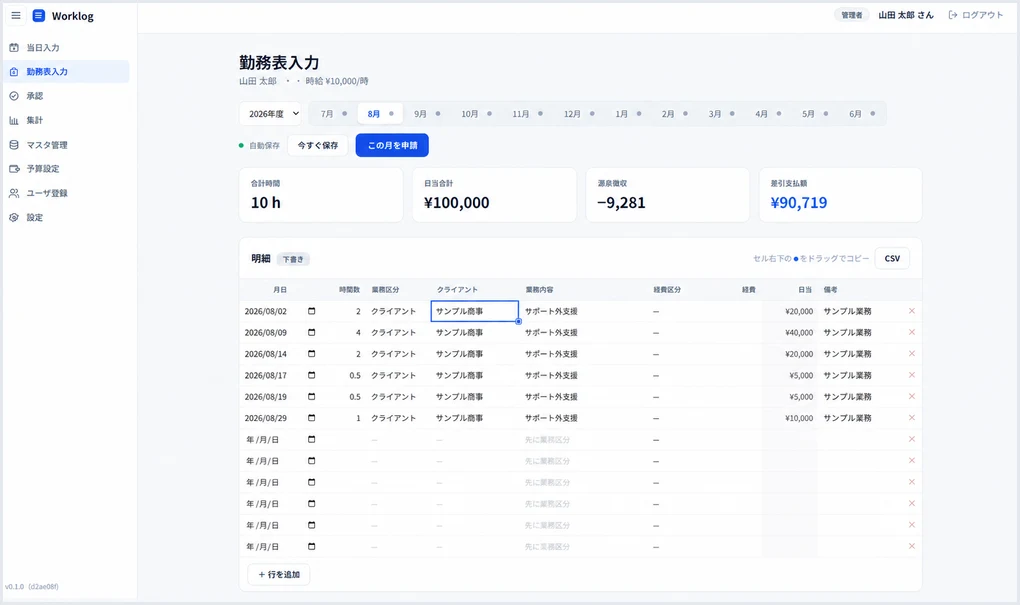Open 経費区分 cell in 2026/08/17 row
Screen dimensions: 1020x605
pos(682,375)
